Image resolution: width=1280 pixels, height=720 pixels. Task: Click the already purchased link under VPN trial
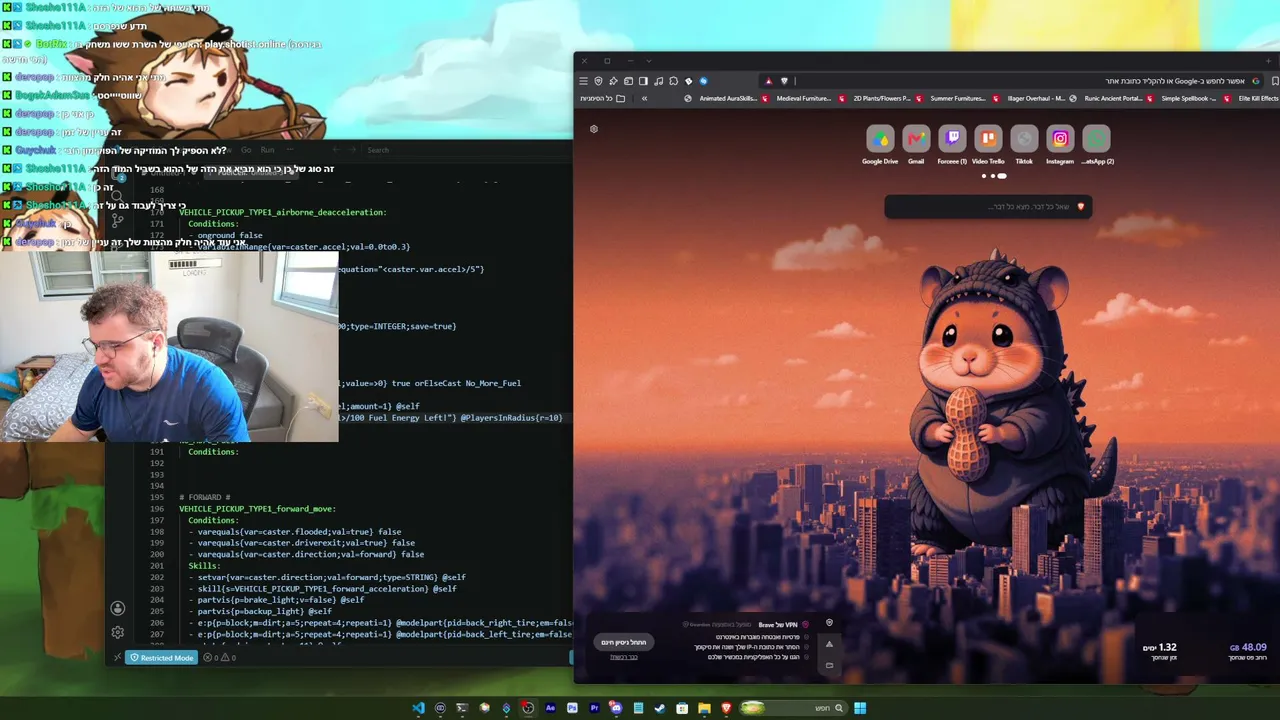click(x=624, y=657)
